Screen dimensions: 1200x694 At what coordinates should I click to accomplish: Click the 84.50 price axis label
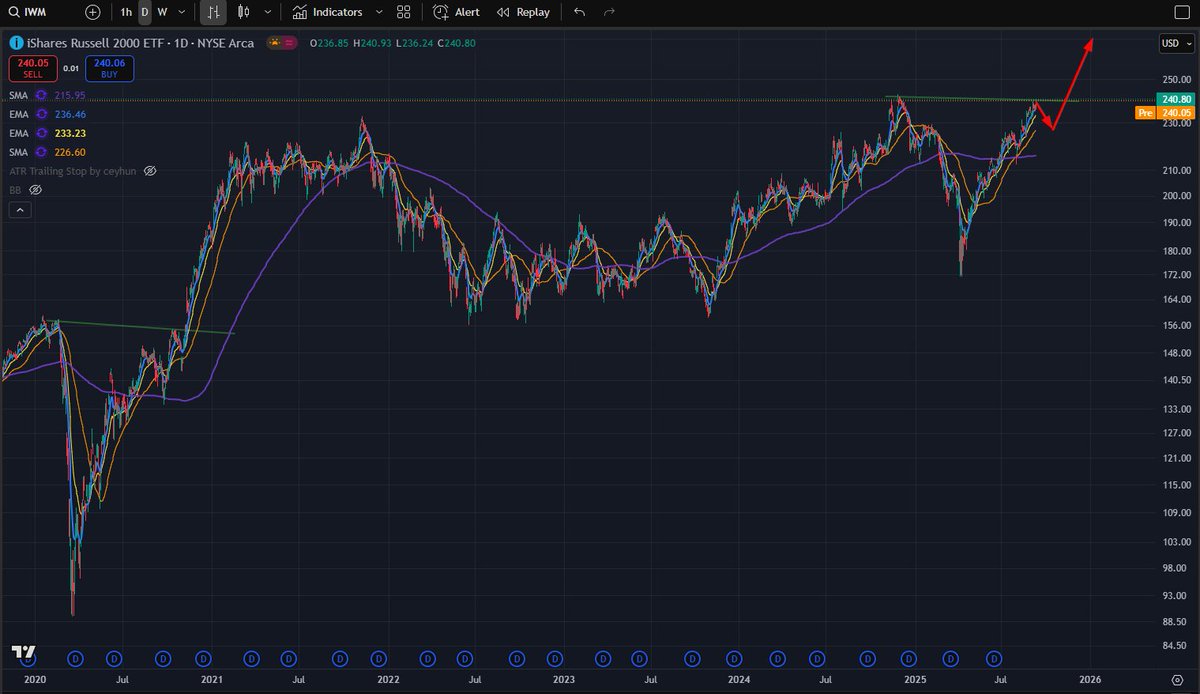click(x=1175, y=645)
